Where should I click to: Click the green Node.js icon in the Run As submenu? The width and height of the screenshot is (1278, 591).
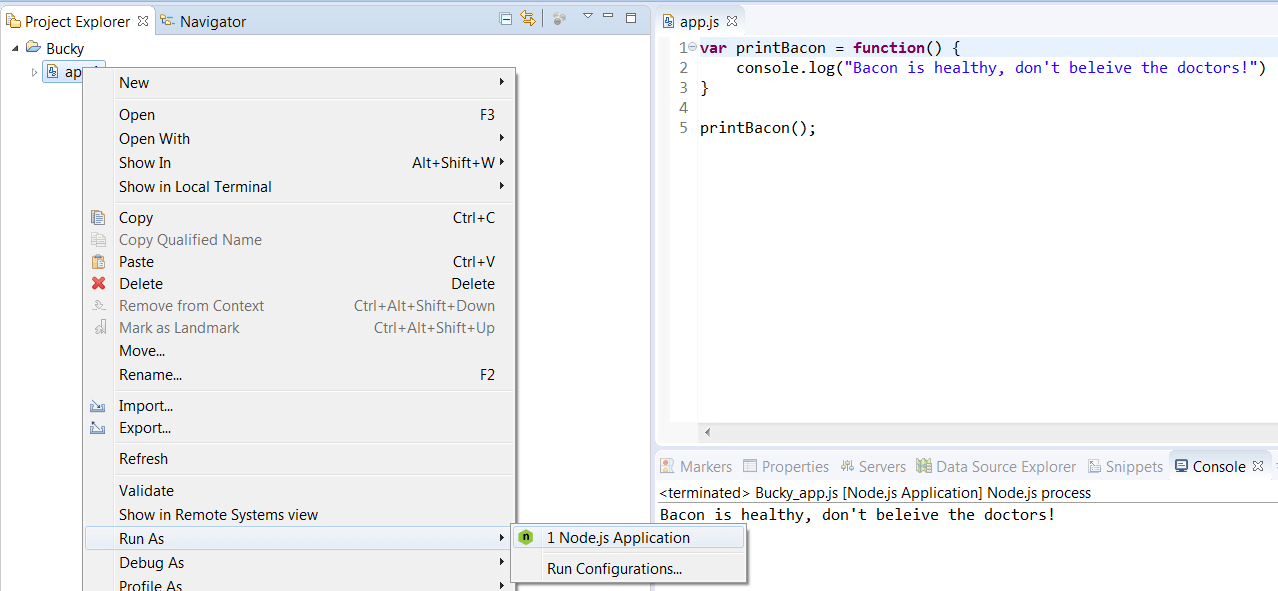526,537
